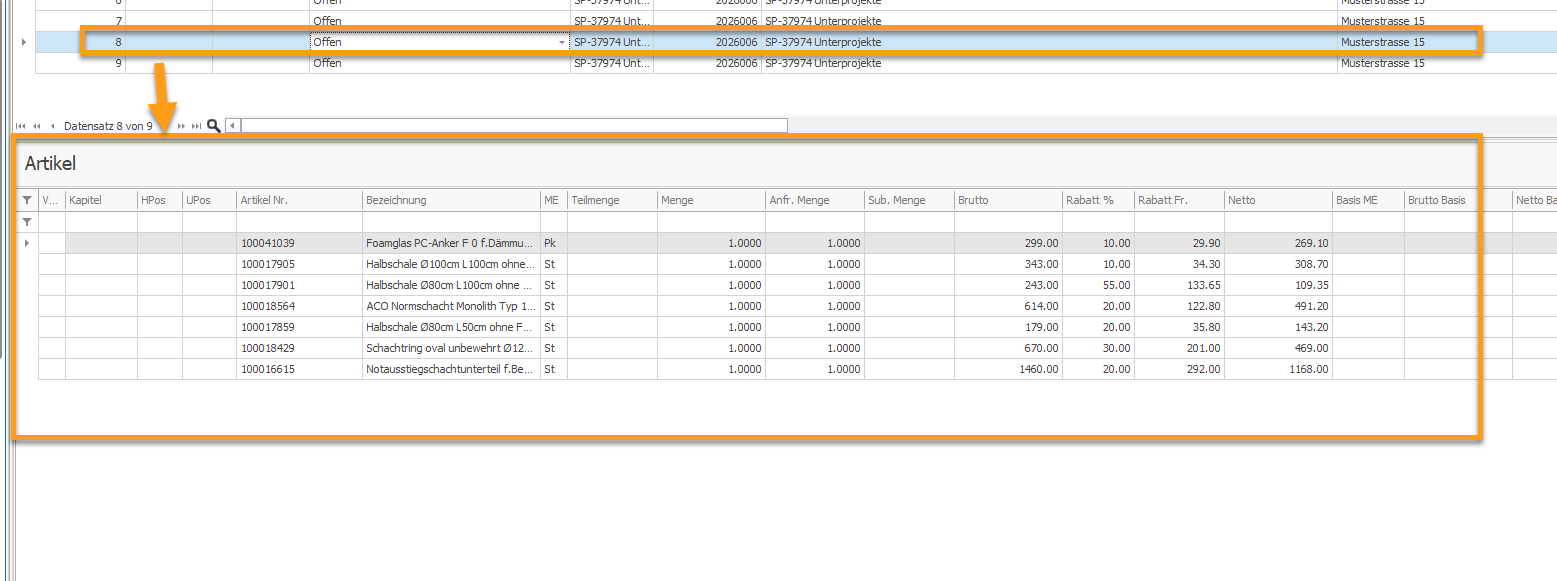The height and width of the screenshot is (581, 1557).
Task: Click Halbschale Ø80cm L50cm description
Action: pos(451,327)
